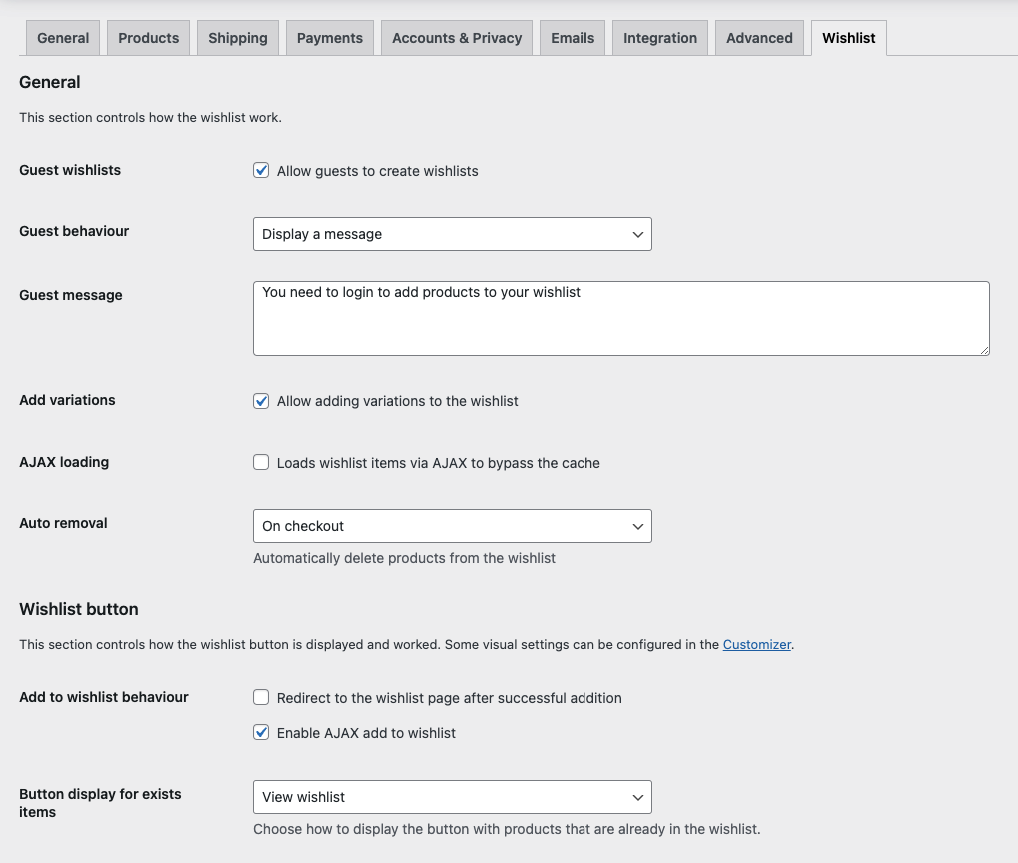
Task: Go to the Payments tab
Action: (330, 38)
